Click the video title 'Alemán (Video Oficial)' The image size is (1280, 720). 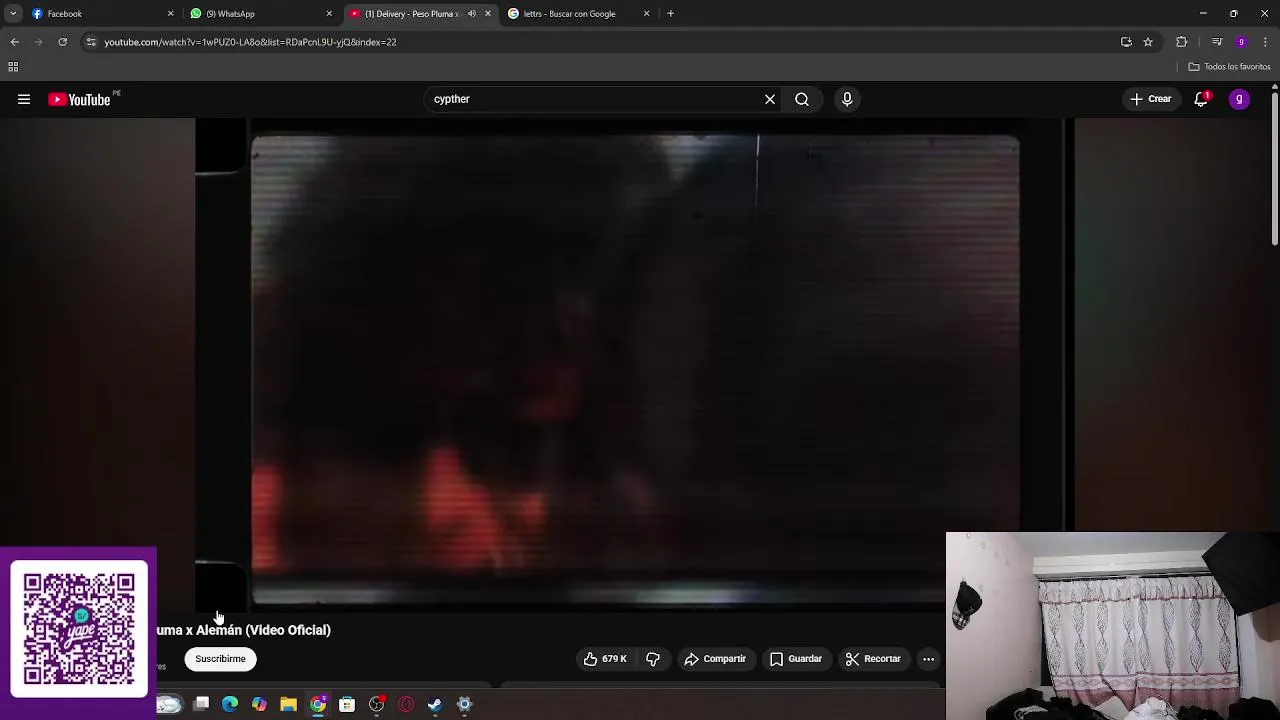point(263,630)
